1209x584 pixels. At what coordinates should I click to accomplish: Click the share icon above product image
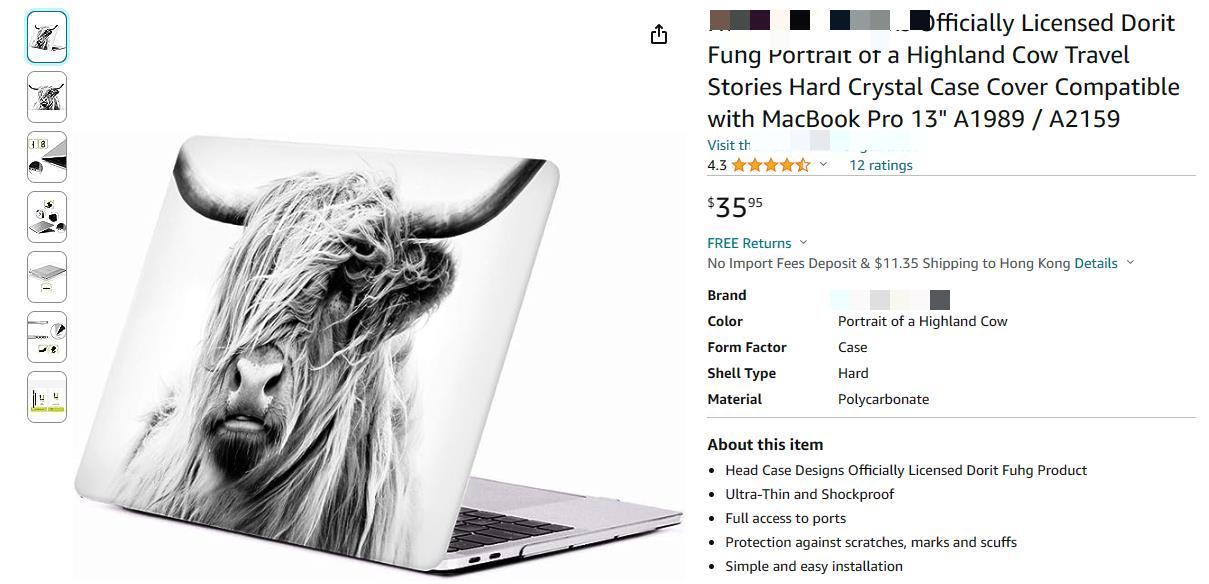click(x=658, y=35)
